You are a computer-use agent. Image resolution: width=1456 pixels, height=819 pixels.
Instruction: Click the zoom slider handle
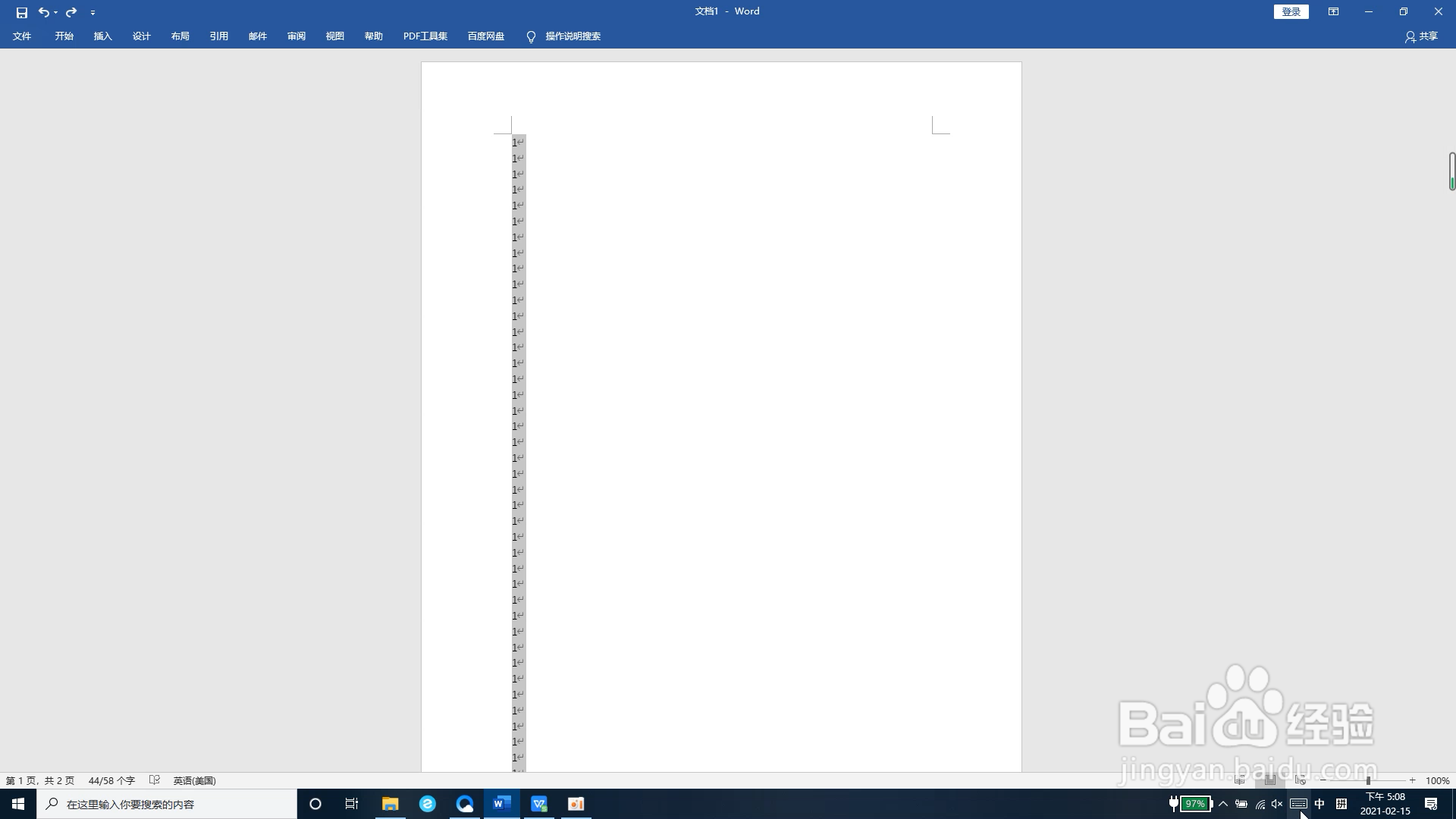tap(1368, 780)
